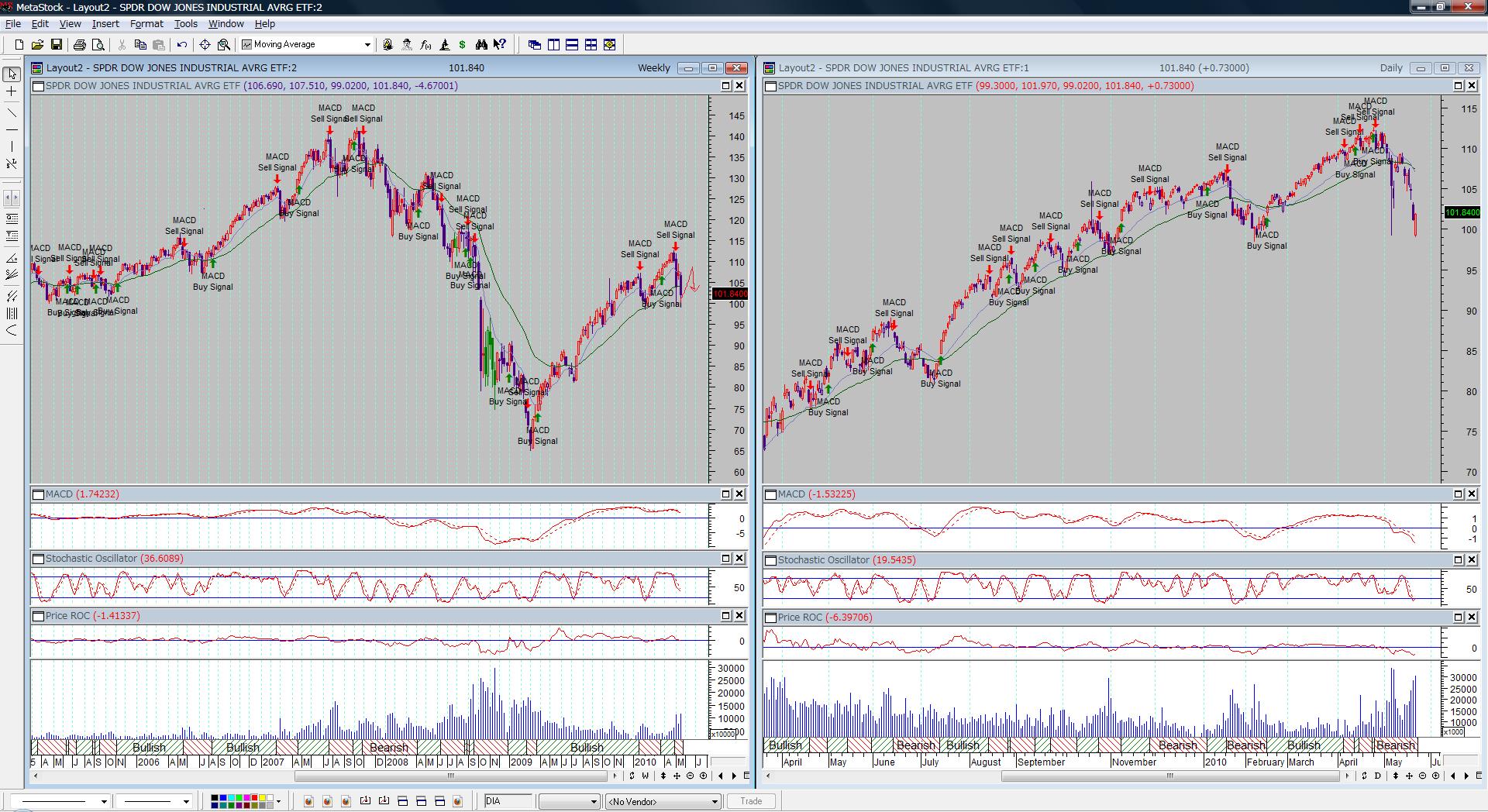
Task: Open the Moving Average indicator dropdown
Action: (367, 45)
